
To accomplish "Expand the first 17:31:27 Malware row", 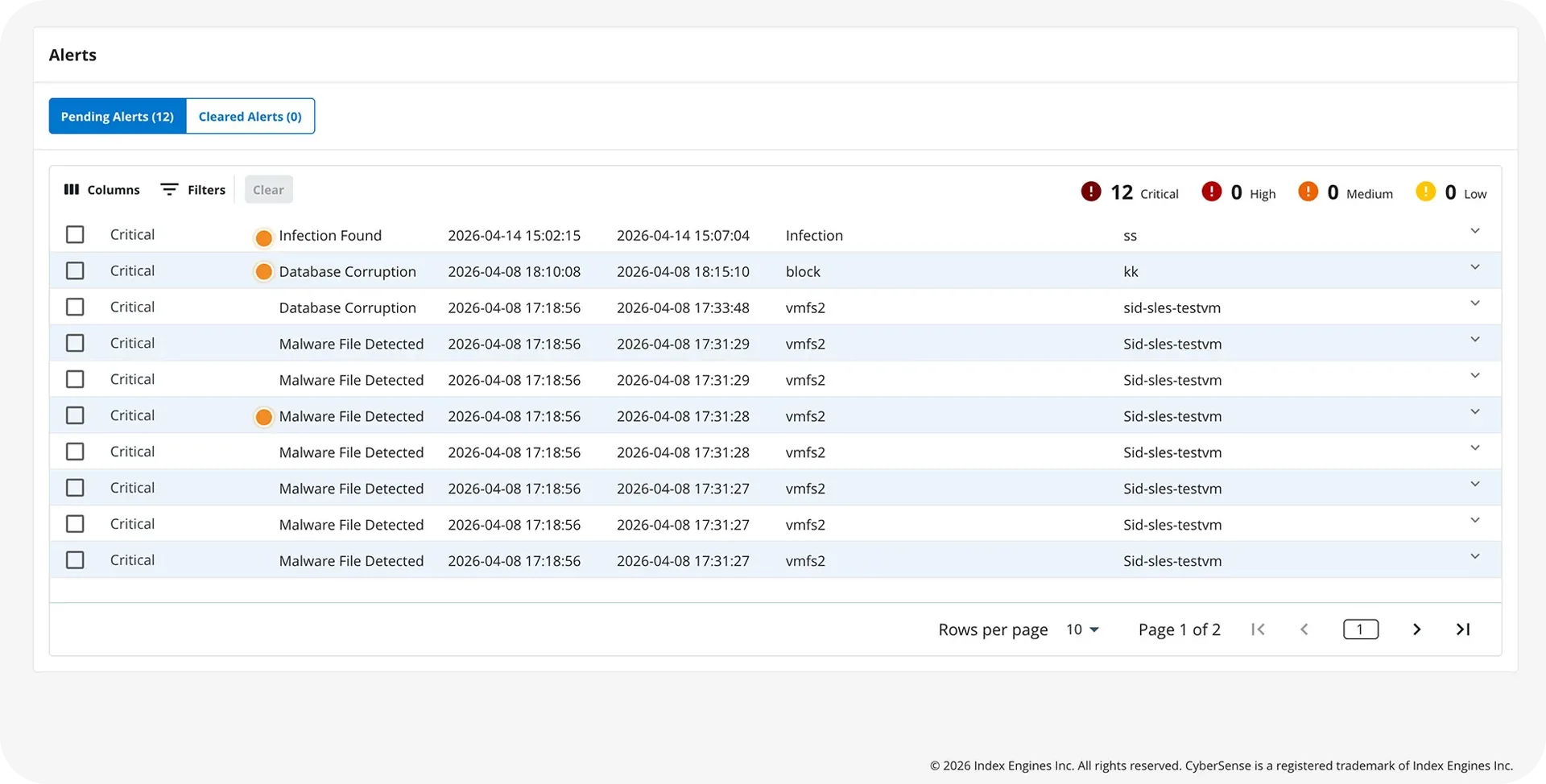I will [1475, 485].
